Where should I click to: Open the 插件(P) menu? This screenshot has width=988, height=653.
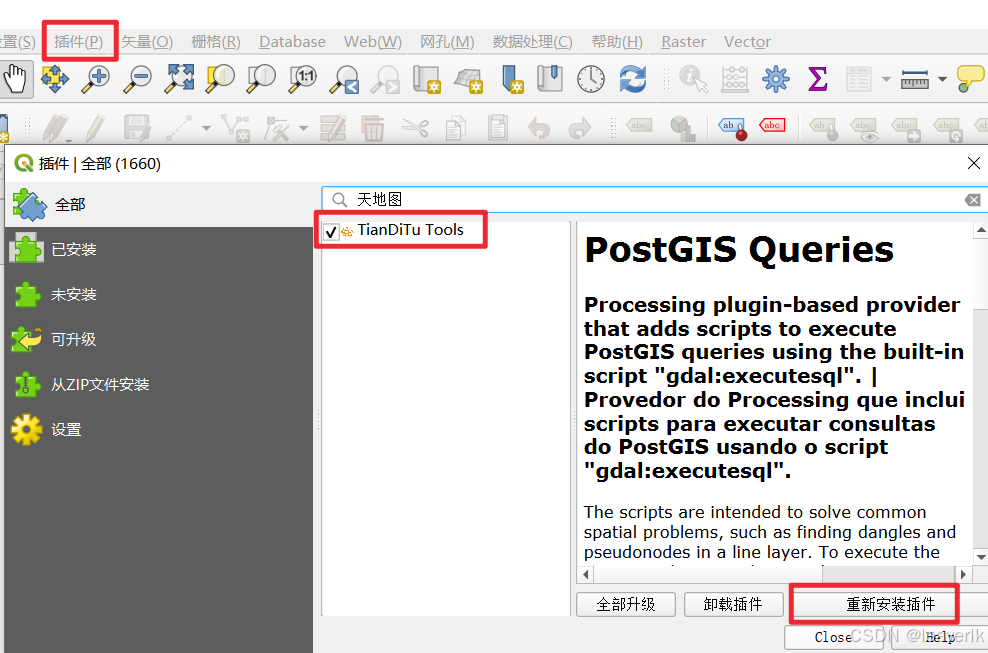(78, 42)
